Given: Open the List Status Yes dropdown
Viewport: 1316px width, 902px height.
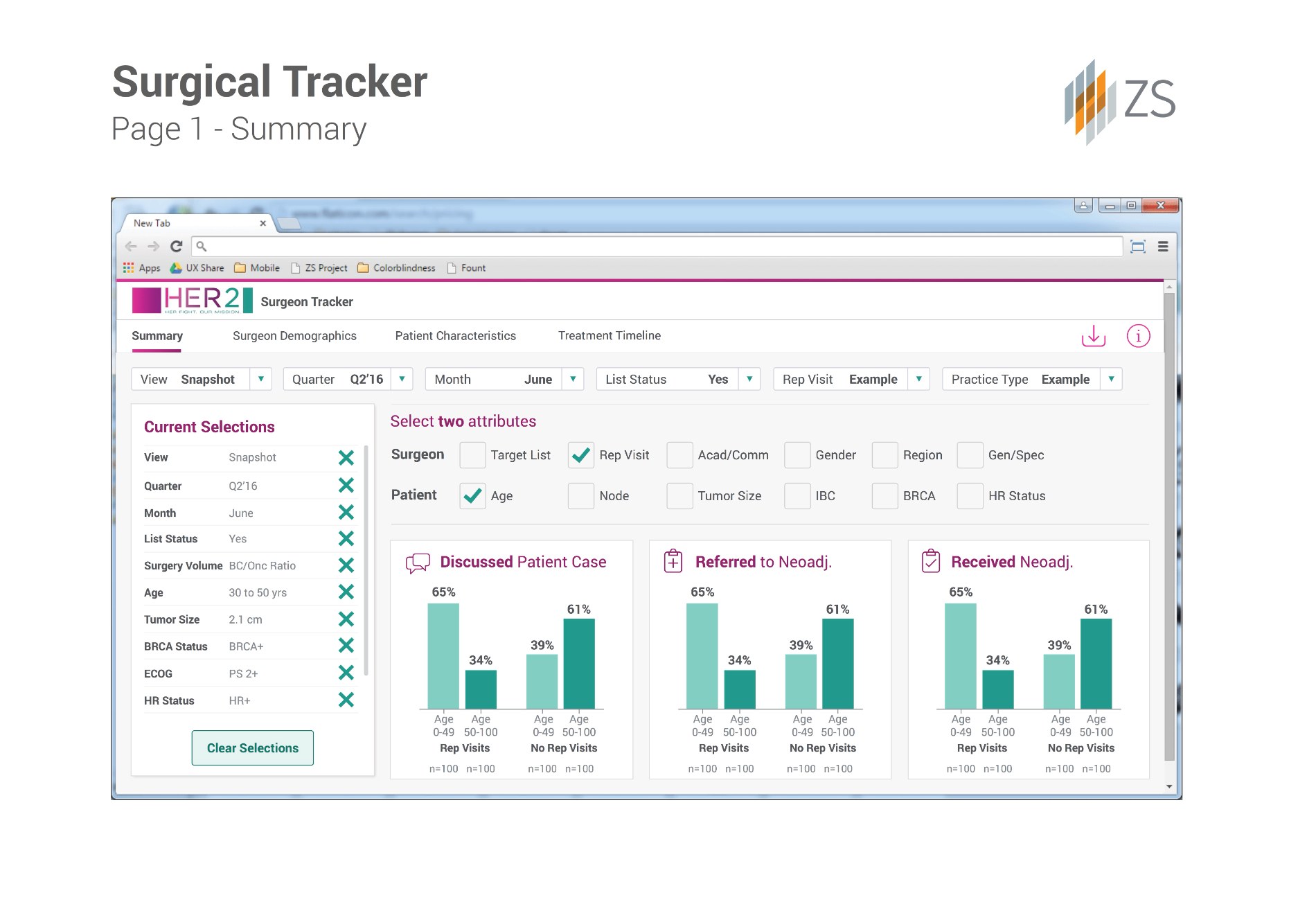Looking at the screenshot, I should (679, 379).
